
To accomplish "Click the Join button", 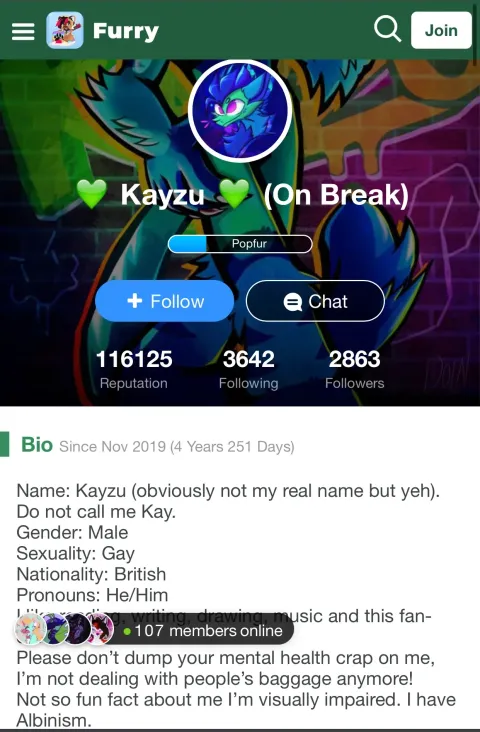I will click(441, 30).
